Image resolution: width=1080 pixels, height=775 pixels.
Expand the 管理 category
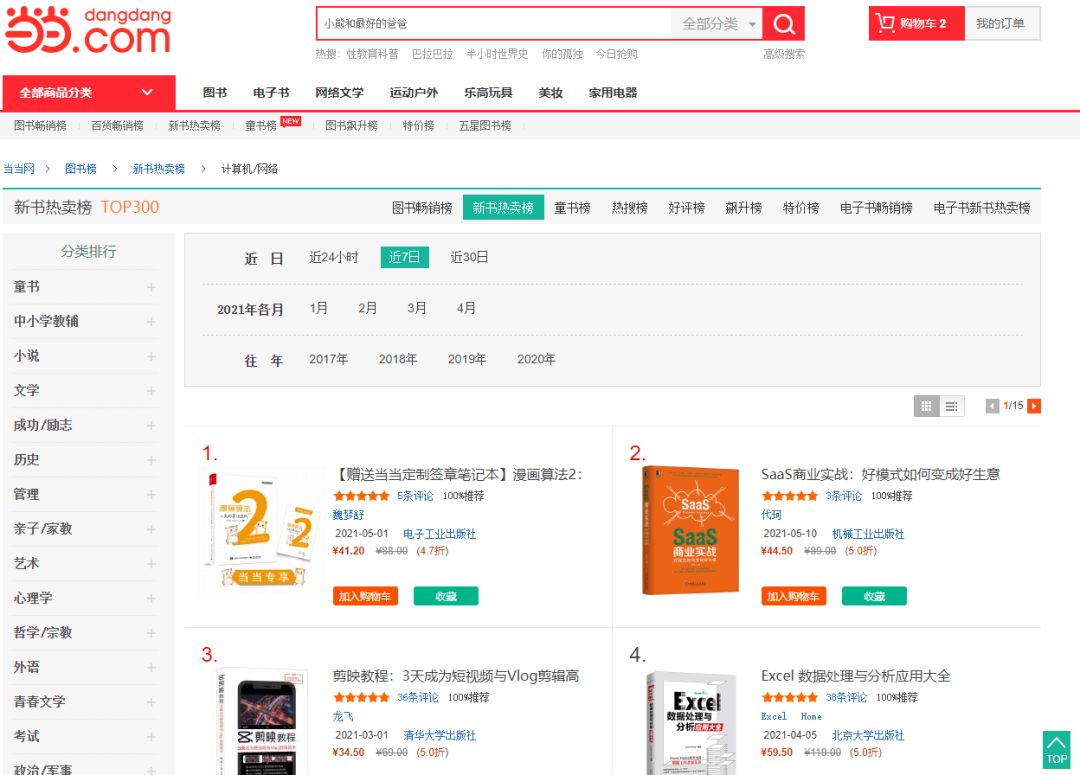(151, 495)
